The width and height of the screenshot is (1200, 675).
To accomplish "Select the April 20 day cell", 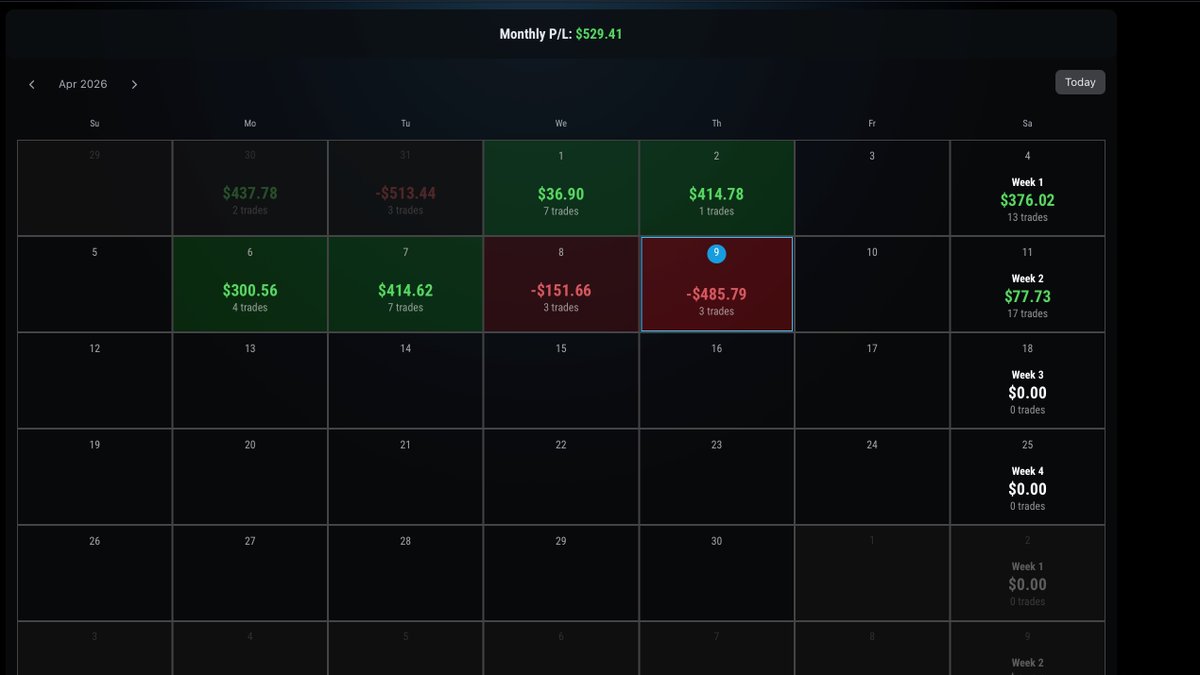I will (250, 476).
